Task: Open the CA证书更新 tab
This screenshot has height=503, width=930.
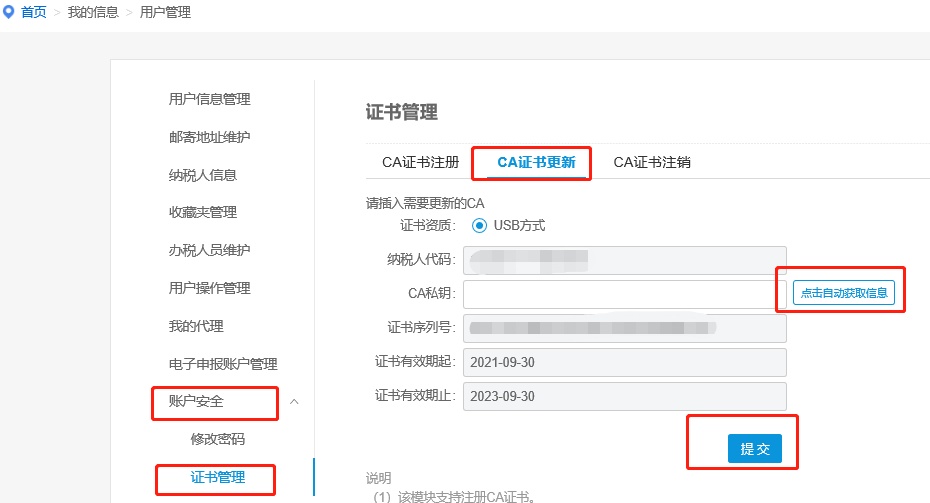Action: (x=536, y=162)
